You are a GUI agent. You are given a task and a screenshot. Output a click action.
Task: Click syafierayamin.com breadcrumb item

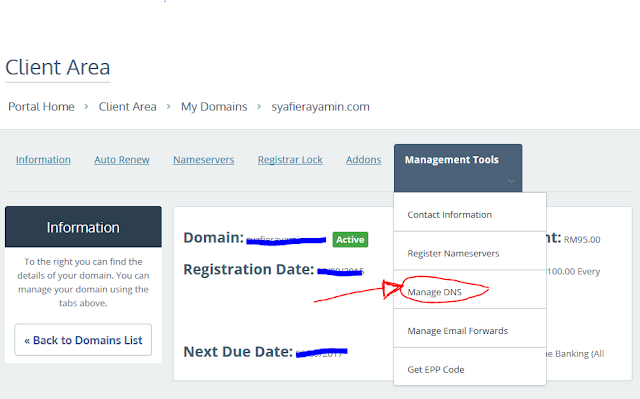point(320,107)
